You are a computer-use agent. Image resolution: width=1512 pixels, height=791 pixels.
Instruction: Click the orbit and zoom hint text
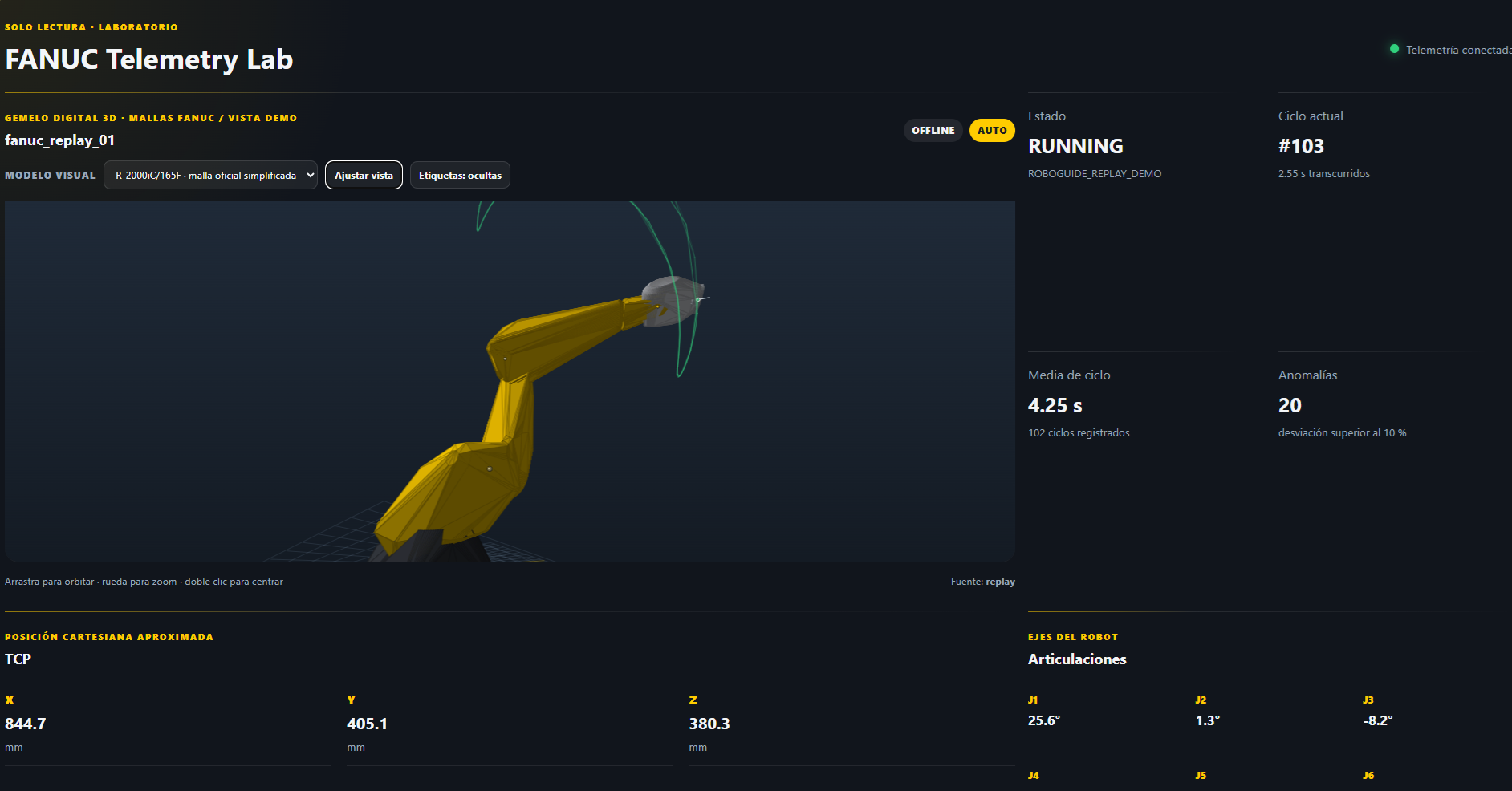pos(144,582)
